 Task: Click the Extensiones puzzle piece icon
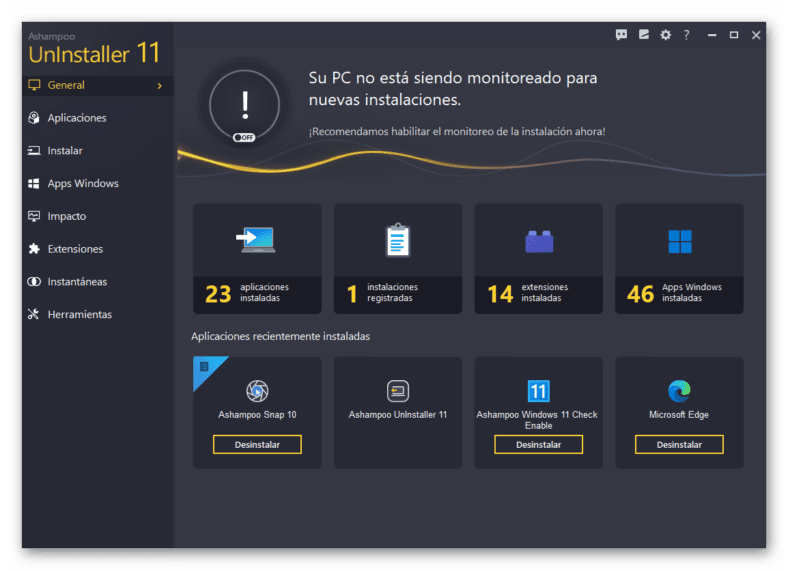(x=34, y=249)
